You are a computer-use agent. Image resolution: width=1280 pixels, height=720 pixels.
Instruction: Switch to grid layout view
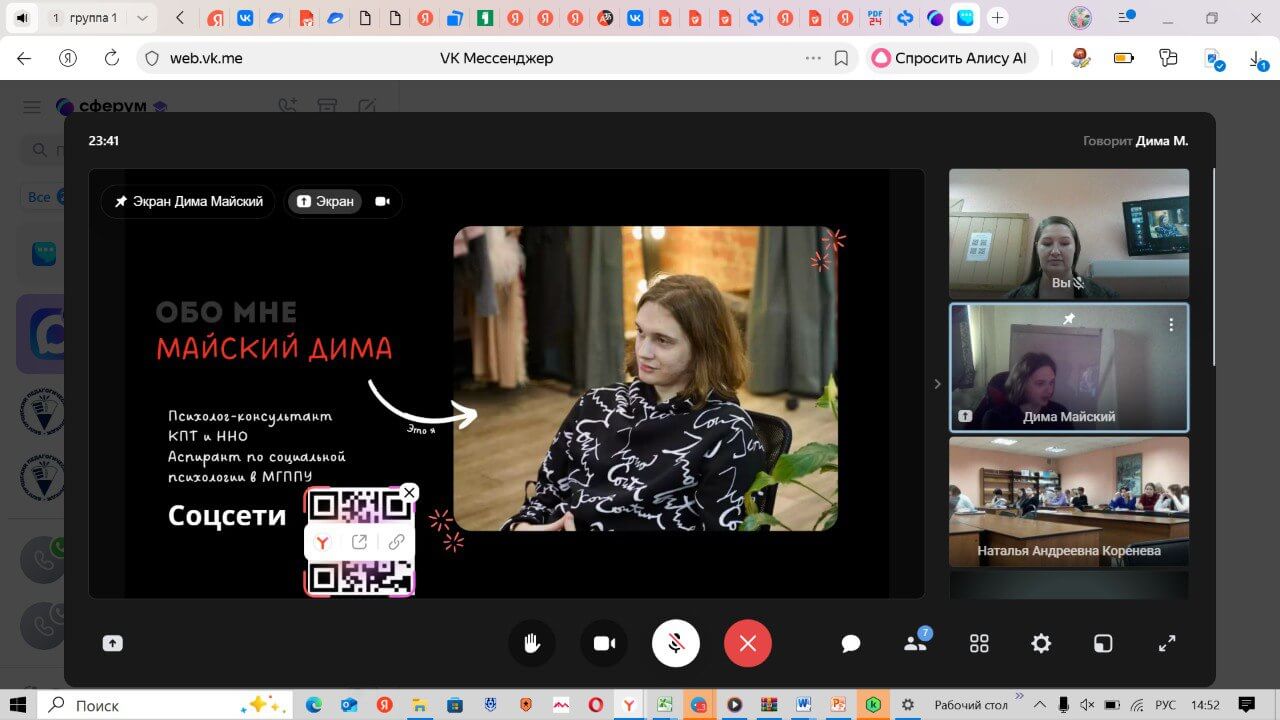[979, 644]
